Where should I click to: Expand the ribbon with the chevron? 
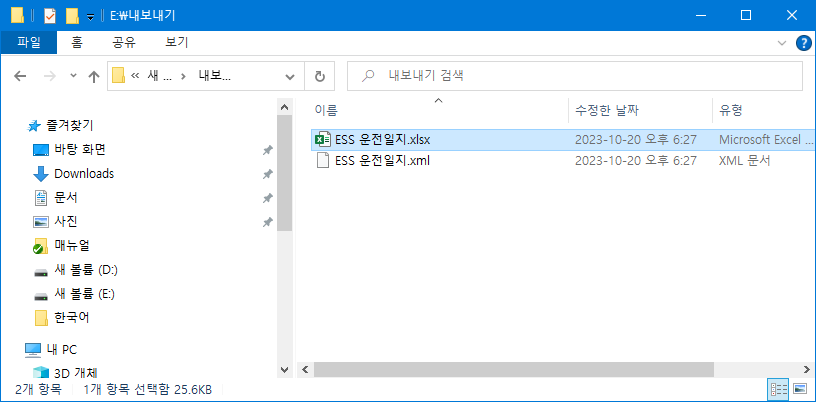[x=781, y=43]
